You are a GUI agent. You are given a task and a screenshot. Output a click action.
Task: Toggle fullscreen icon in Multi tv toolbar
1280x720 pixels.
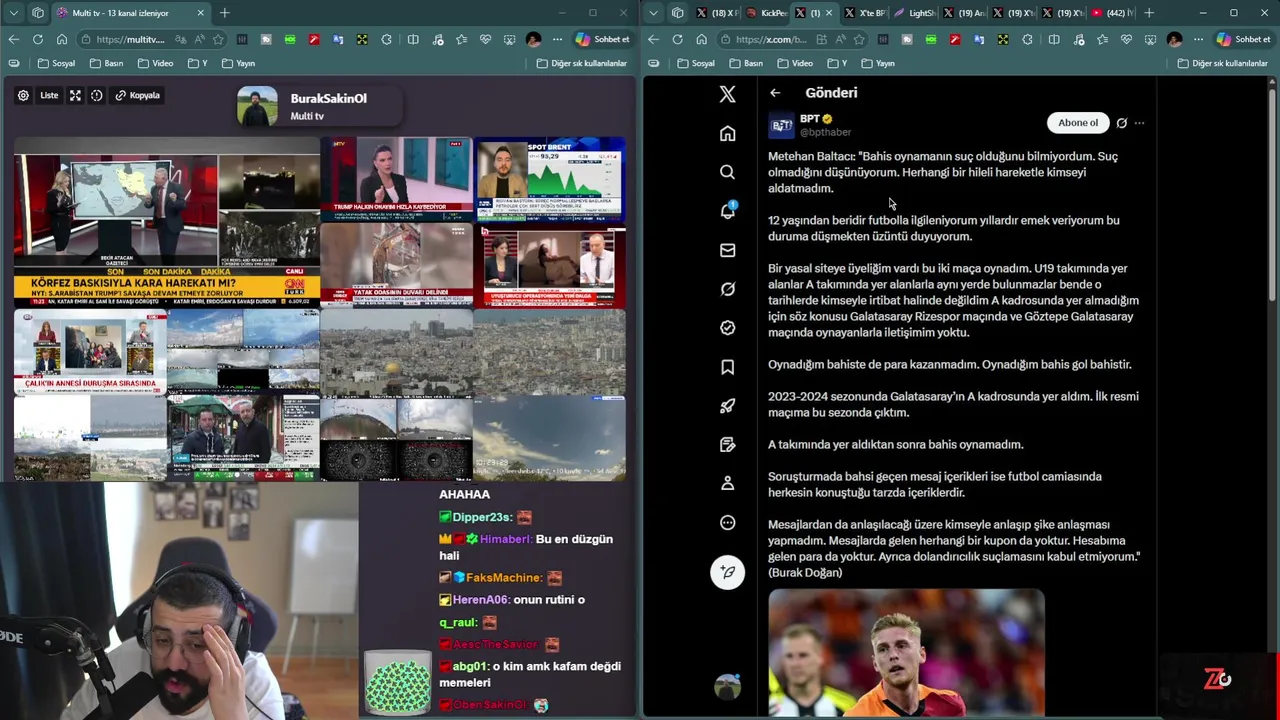click(x=75, y=95)
